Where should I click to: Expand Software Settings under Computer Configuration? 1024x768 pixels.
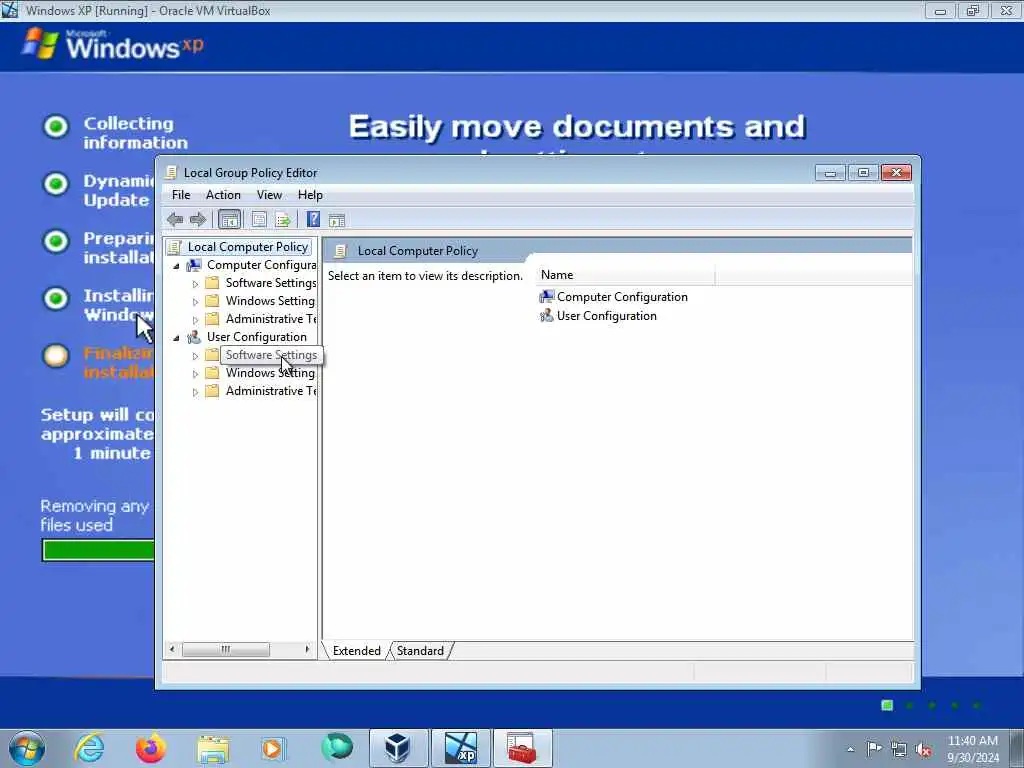coord(195,284)
